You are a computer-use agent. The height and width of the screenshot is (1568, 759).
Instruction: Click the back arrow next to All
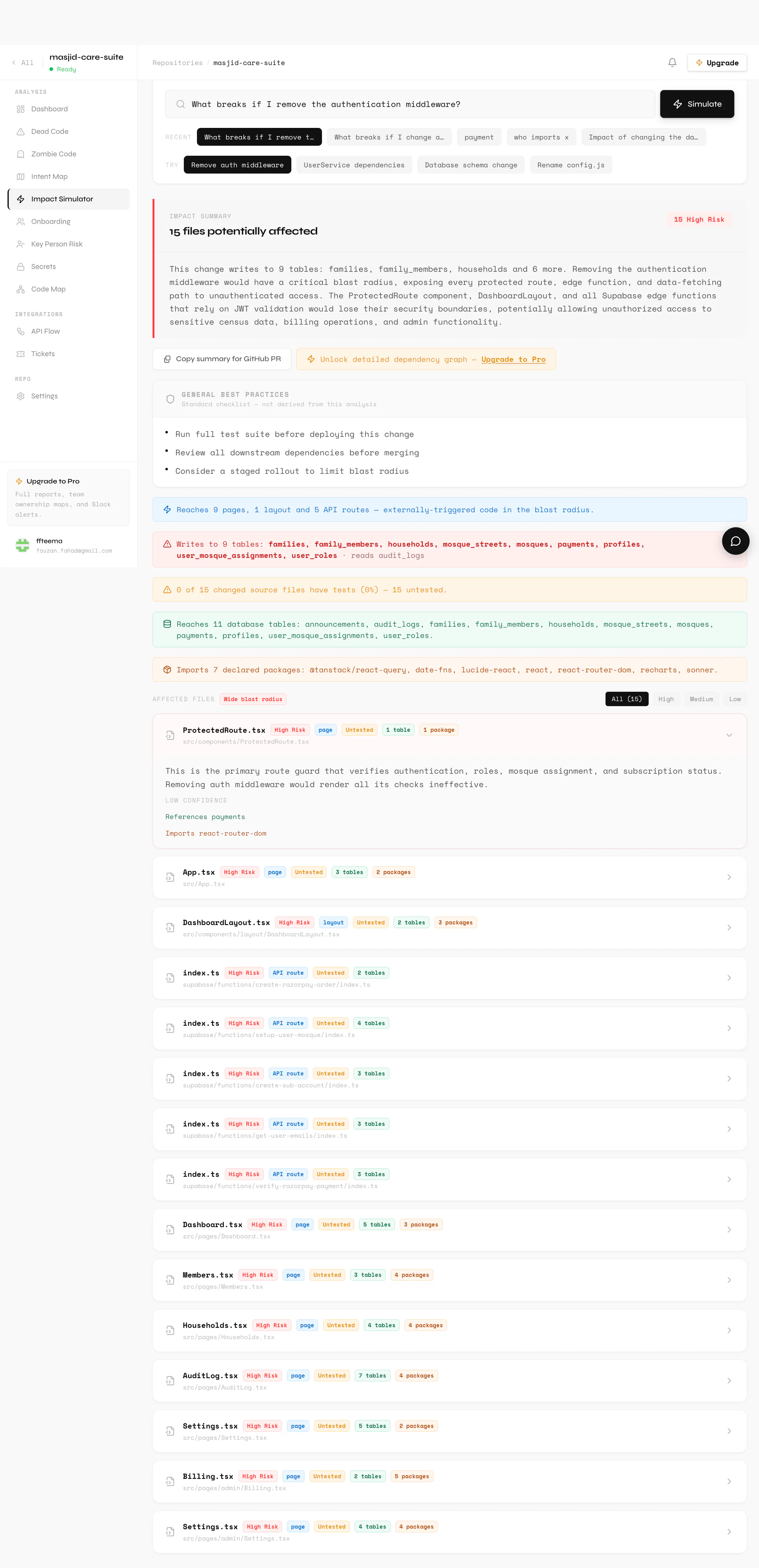[14, 63]
